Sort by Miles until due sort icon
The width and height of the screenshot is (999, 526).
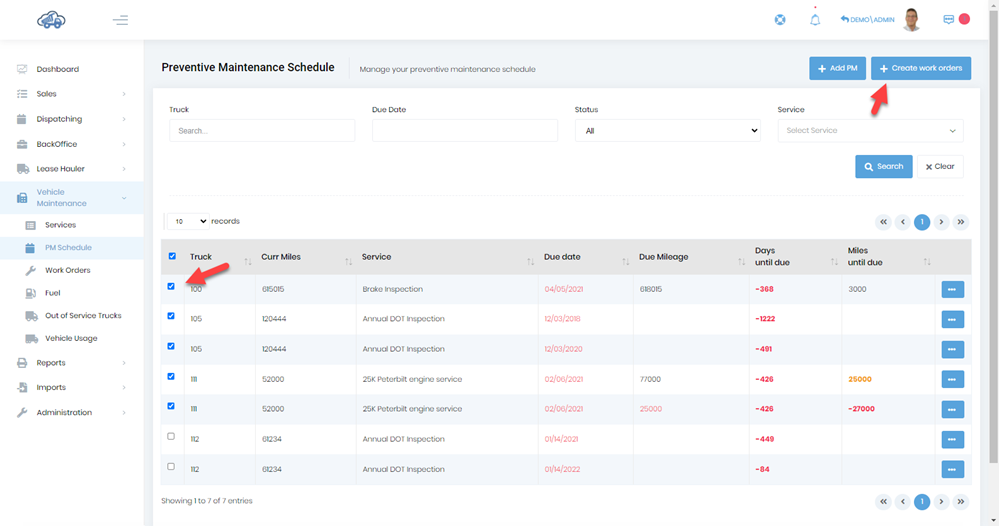pyautogui.click(x=927, y=262)
